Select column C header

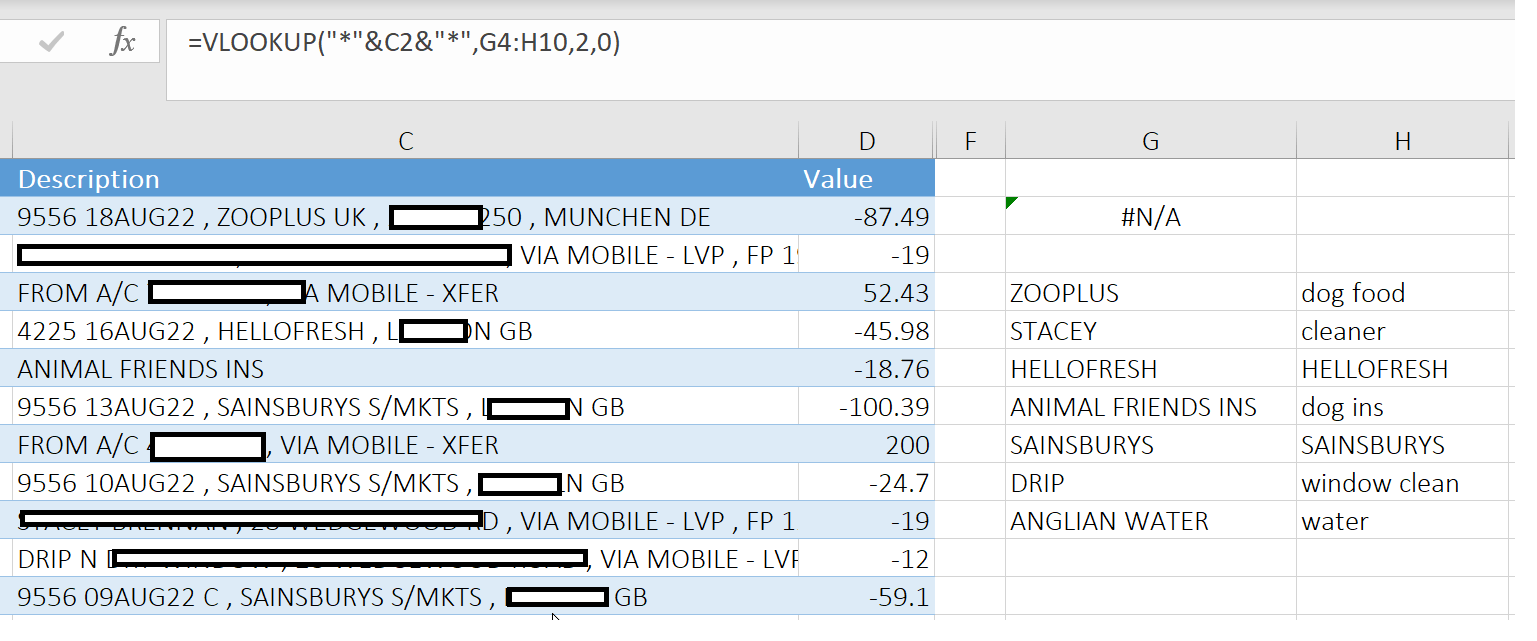405,141
